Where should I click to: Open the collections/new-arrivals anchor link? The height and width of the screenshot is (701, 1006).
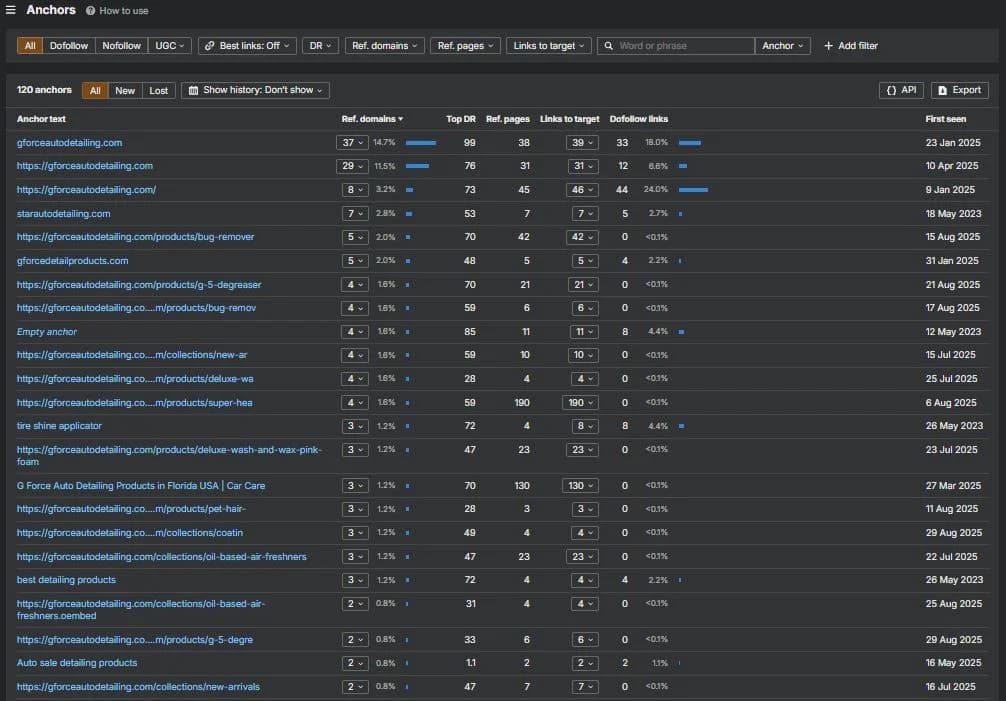coord(138,686)
